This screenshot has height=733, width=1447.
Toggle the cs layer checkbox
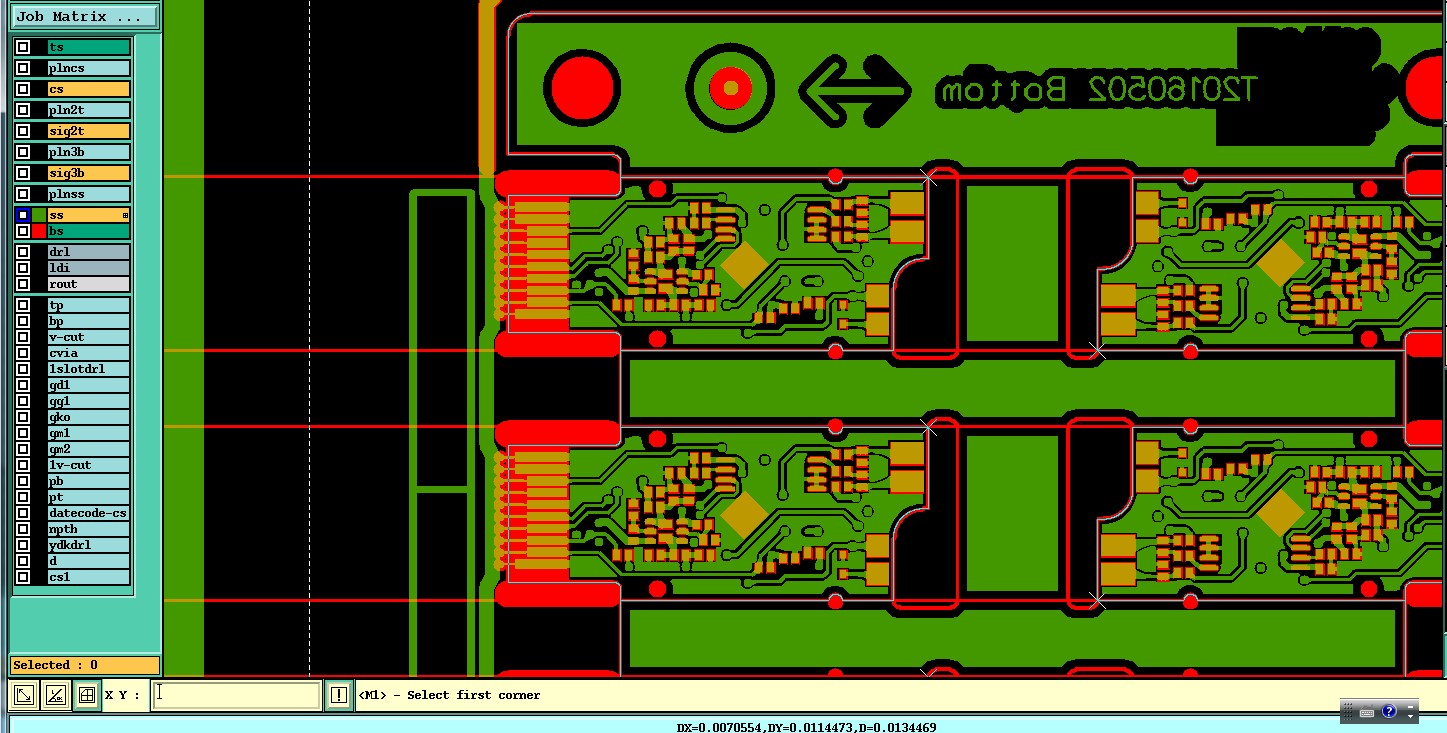(23, 89)
